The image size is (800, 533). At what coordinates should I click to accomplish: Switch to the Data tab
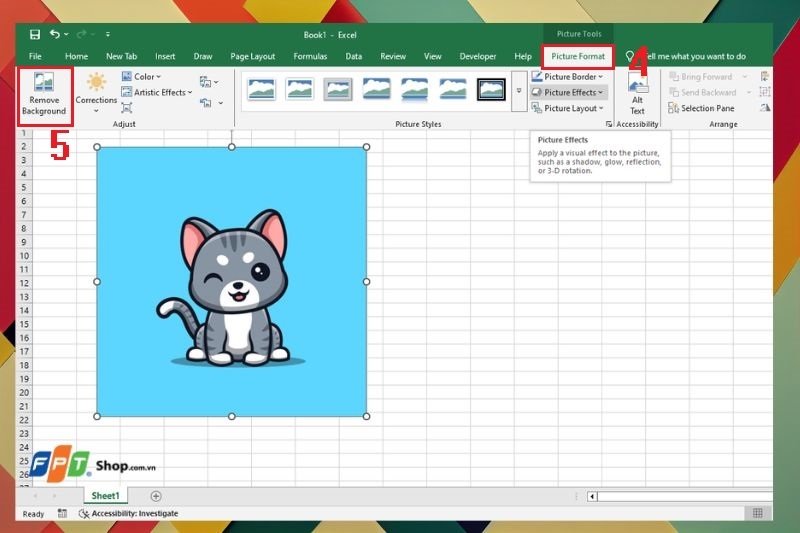tap(354, 56)
